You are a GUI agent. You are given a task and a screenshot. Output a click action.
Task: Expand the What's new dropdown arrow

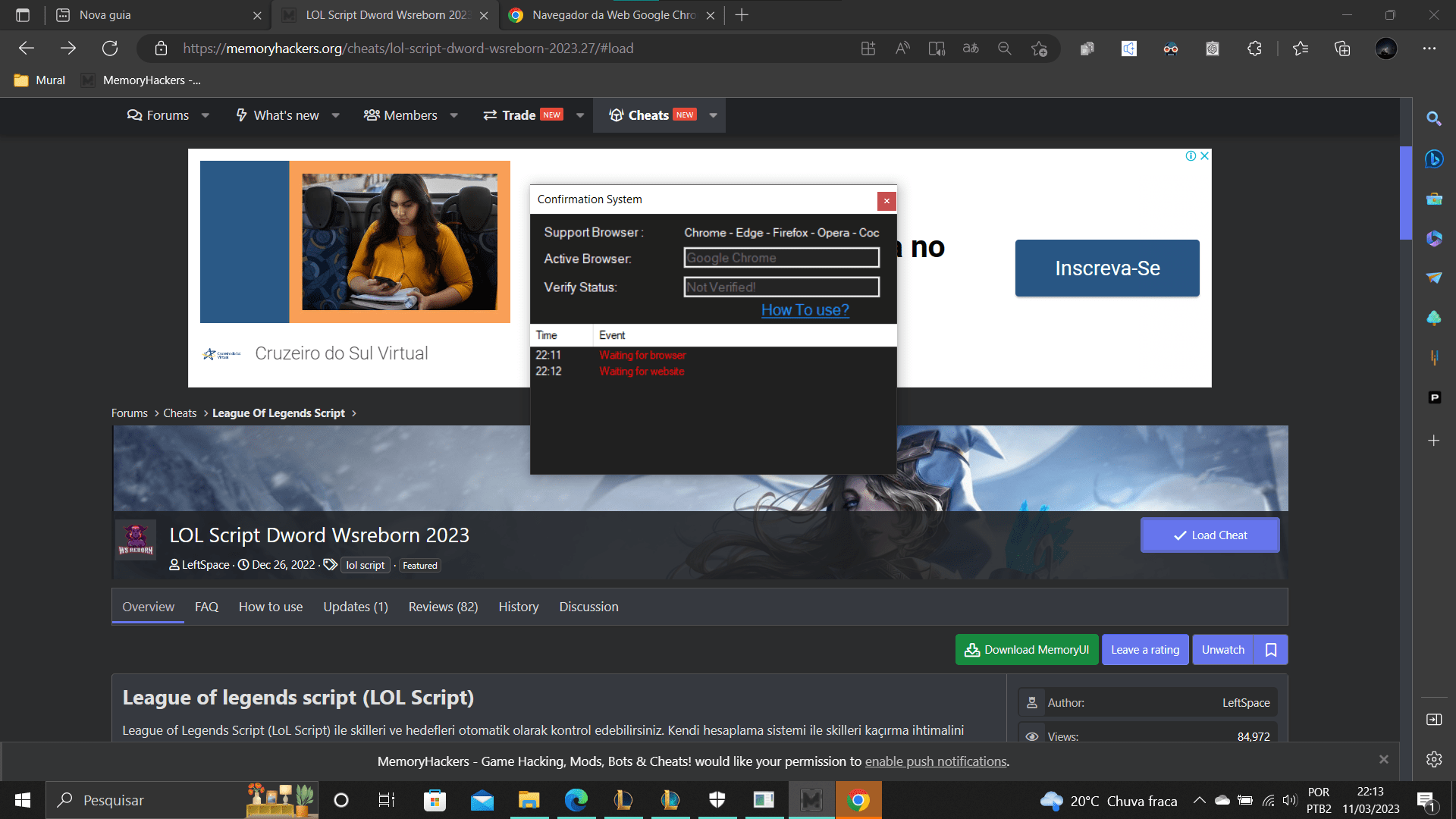(x=336, y=115)
